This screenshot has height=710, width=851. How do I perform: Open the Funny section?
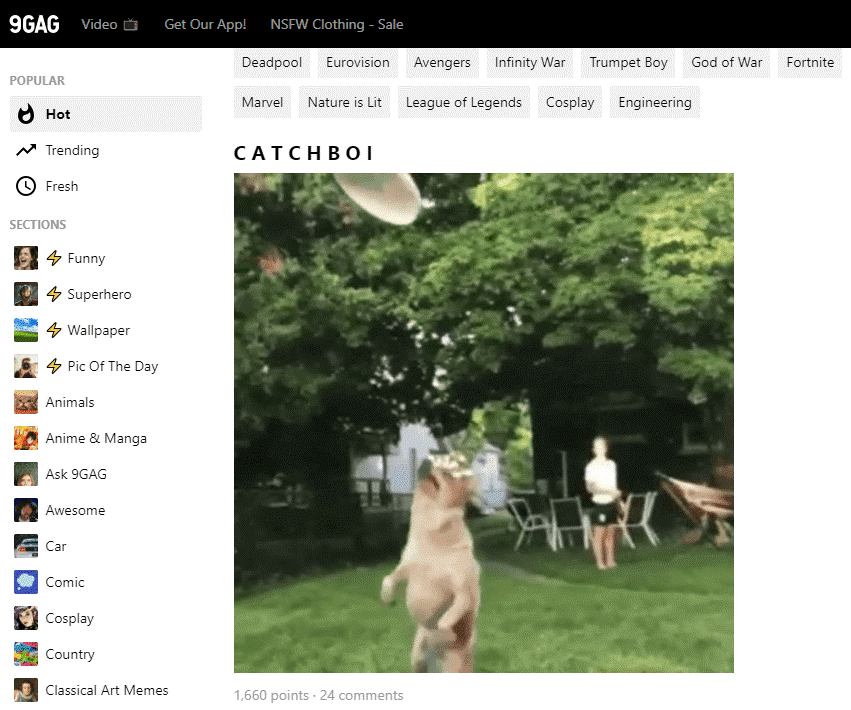86,258
